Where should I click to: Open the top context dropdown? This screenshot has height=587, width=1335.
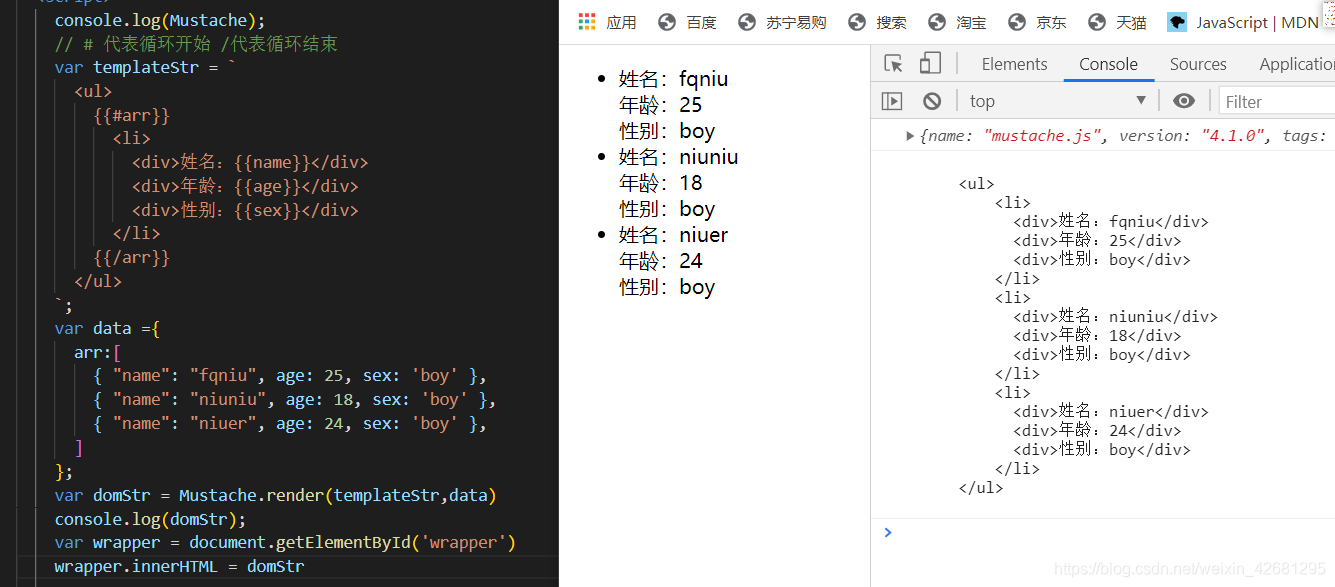(1057, 101)
